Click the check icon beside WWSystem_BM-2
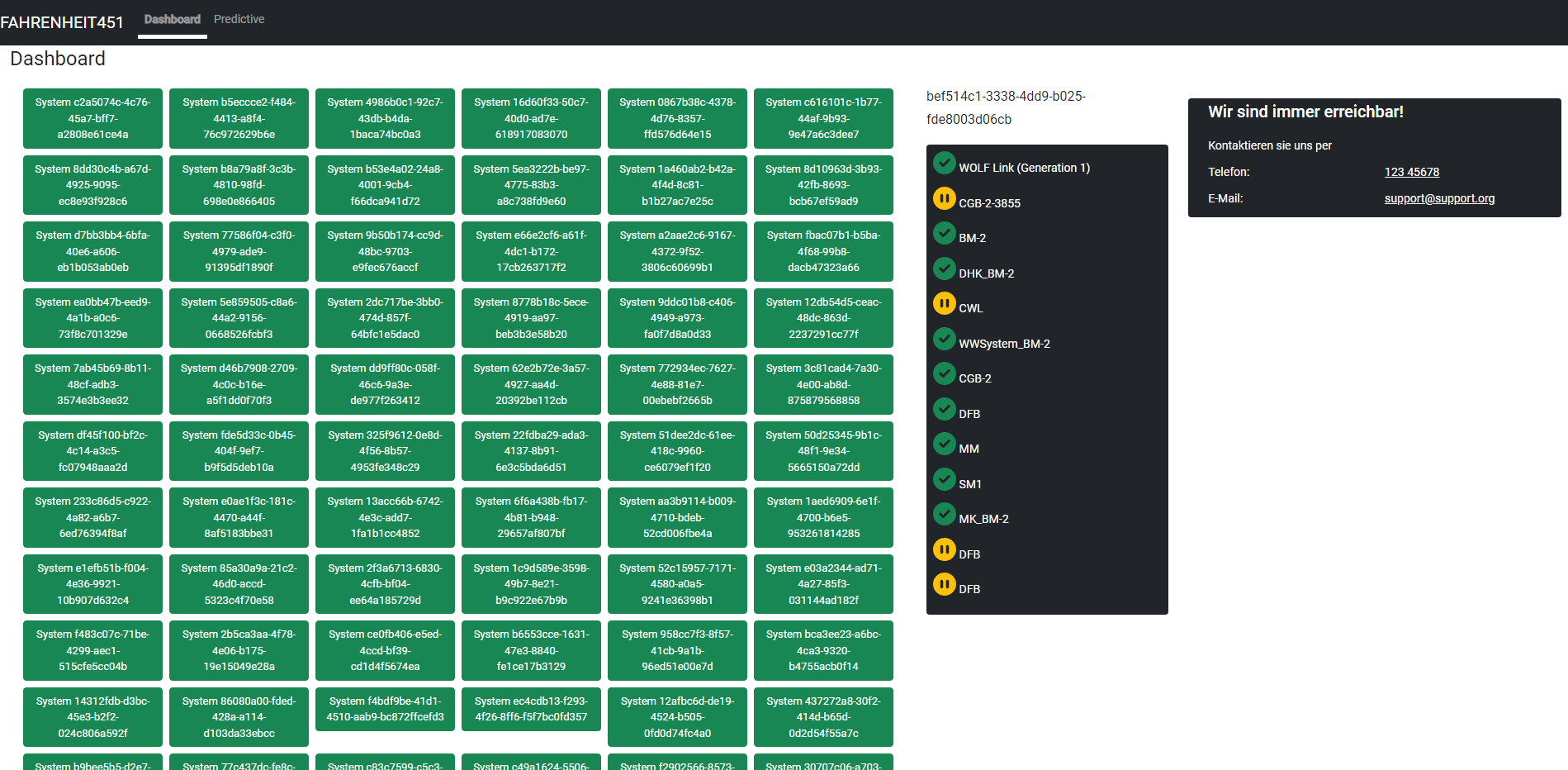The height and width of the screenshot is (770, 1568). point(944,339)
